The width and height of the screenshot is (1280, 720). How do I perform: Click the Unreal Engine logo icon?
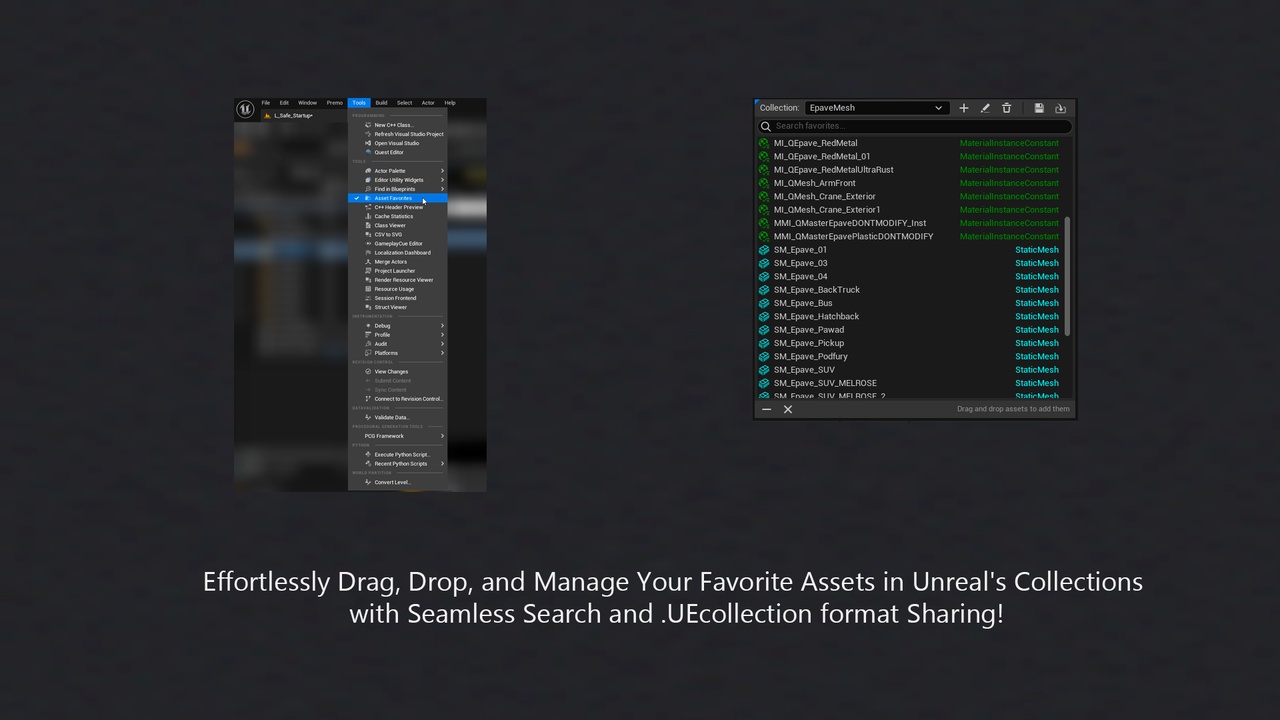pyautogui.click(x=245, y=109)
